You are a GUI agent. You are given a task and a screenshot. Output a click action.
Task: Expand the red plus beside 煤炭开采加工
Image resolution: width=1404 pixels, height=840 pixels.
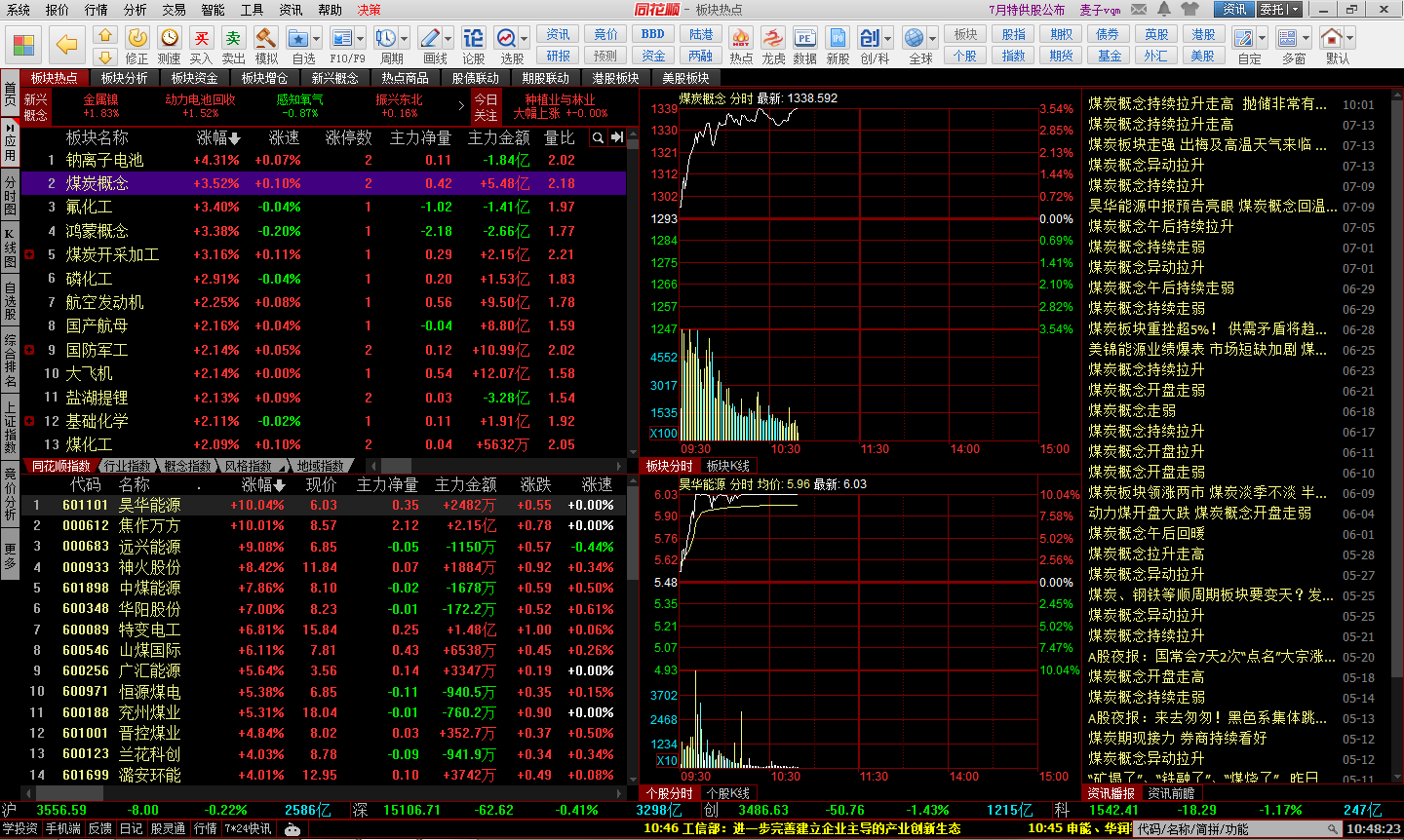(29, 254)
